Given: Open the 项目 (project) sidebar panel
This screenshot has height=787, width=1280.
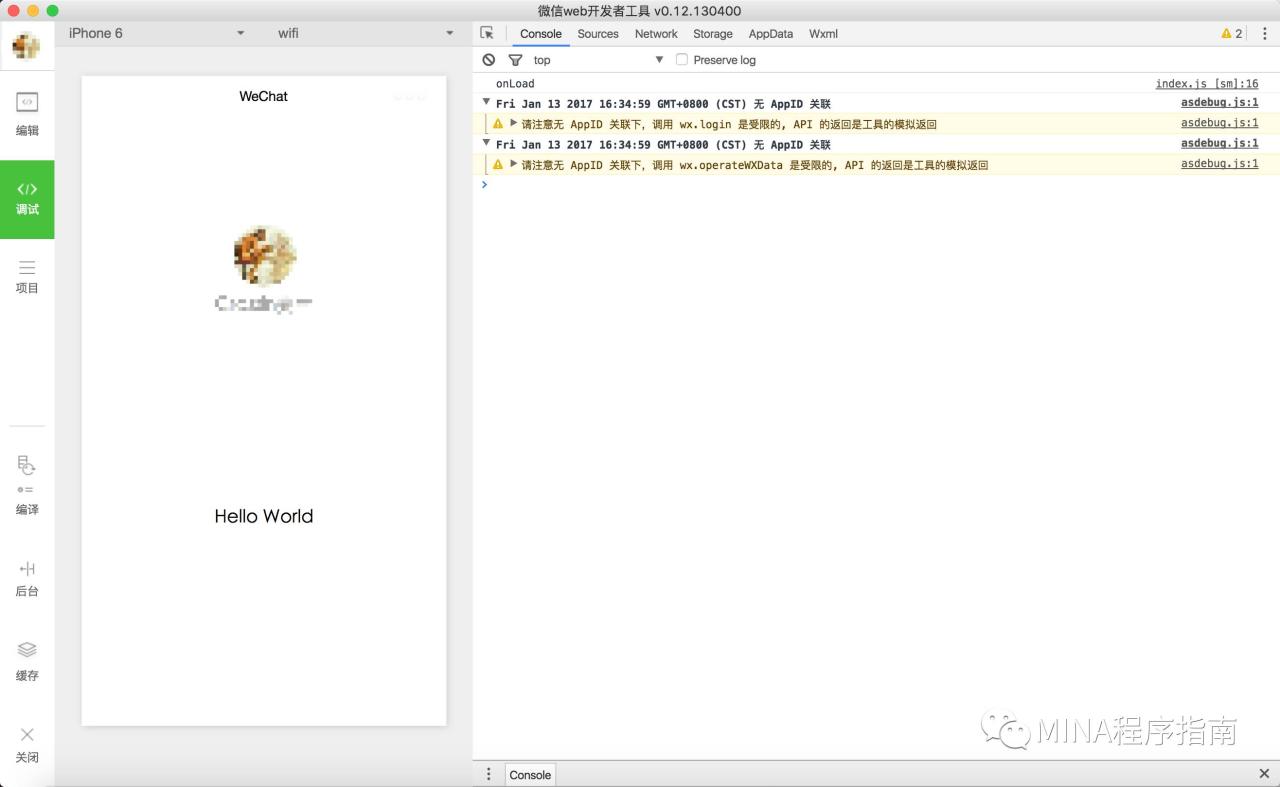Looking at the screenshot, I should (27, 277).
